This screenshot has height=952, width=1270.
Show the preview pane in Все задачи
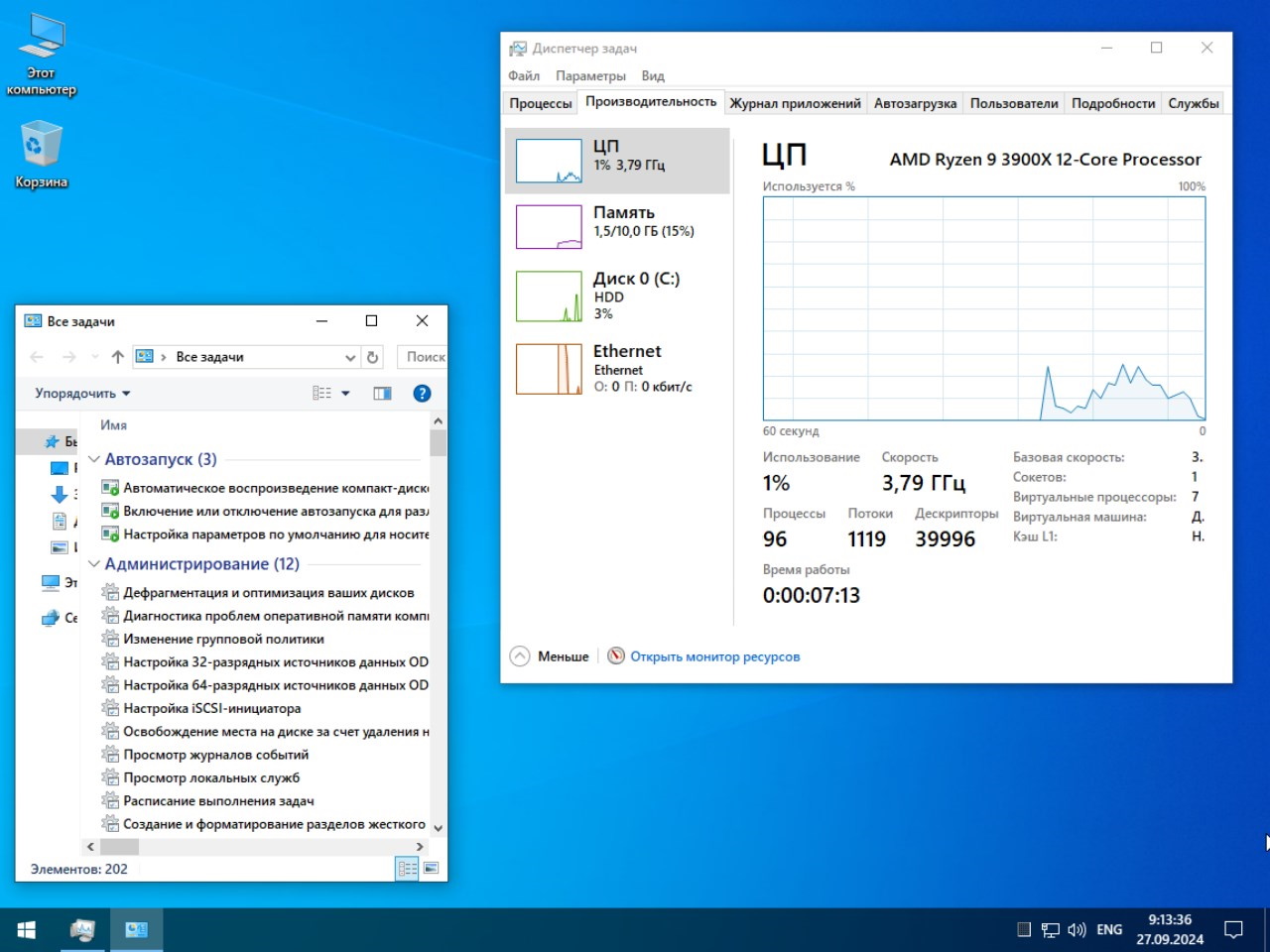pos(382,394)
